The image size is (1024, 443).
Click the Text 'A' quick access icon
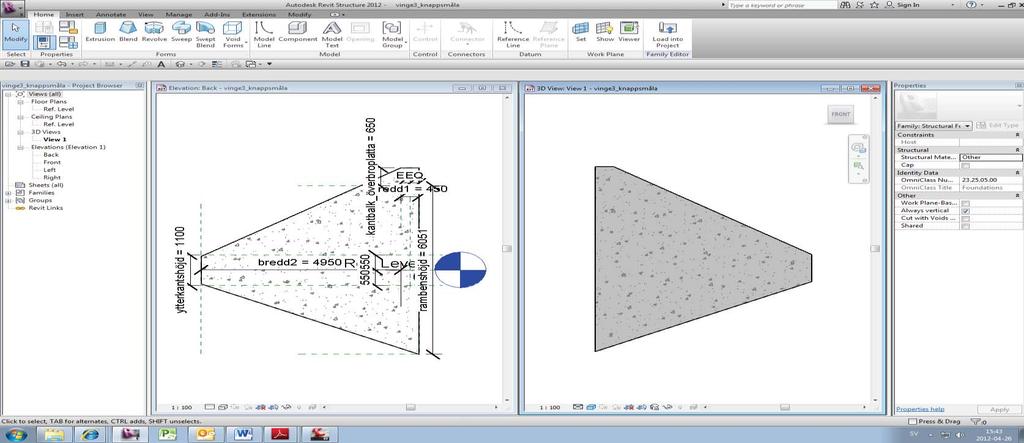(x=161, y=64)
